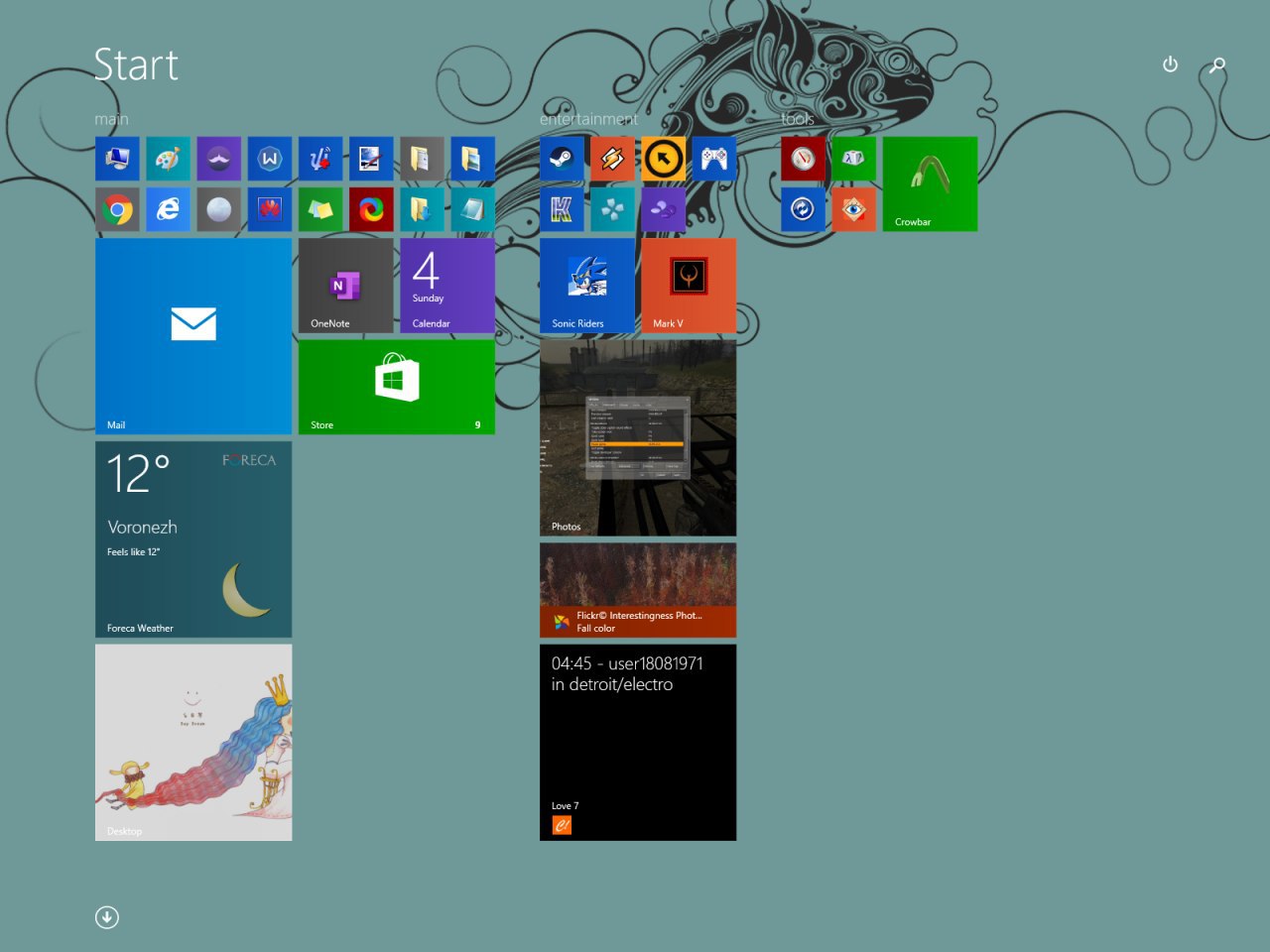Screen dimensions: 1270x952
Task: Open the purple blobs icon tile
Action: 663,209
